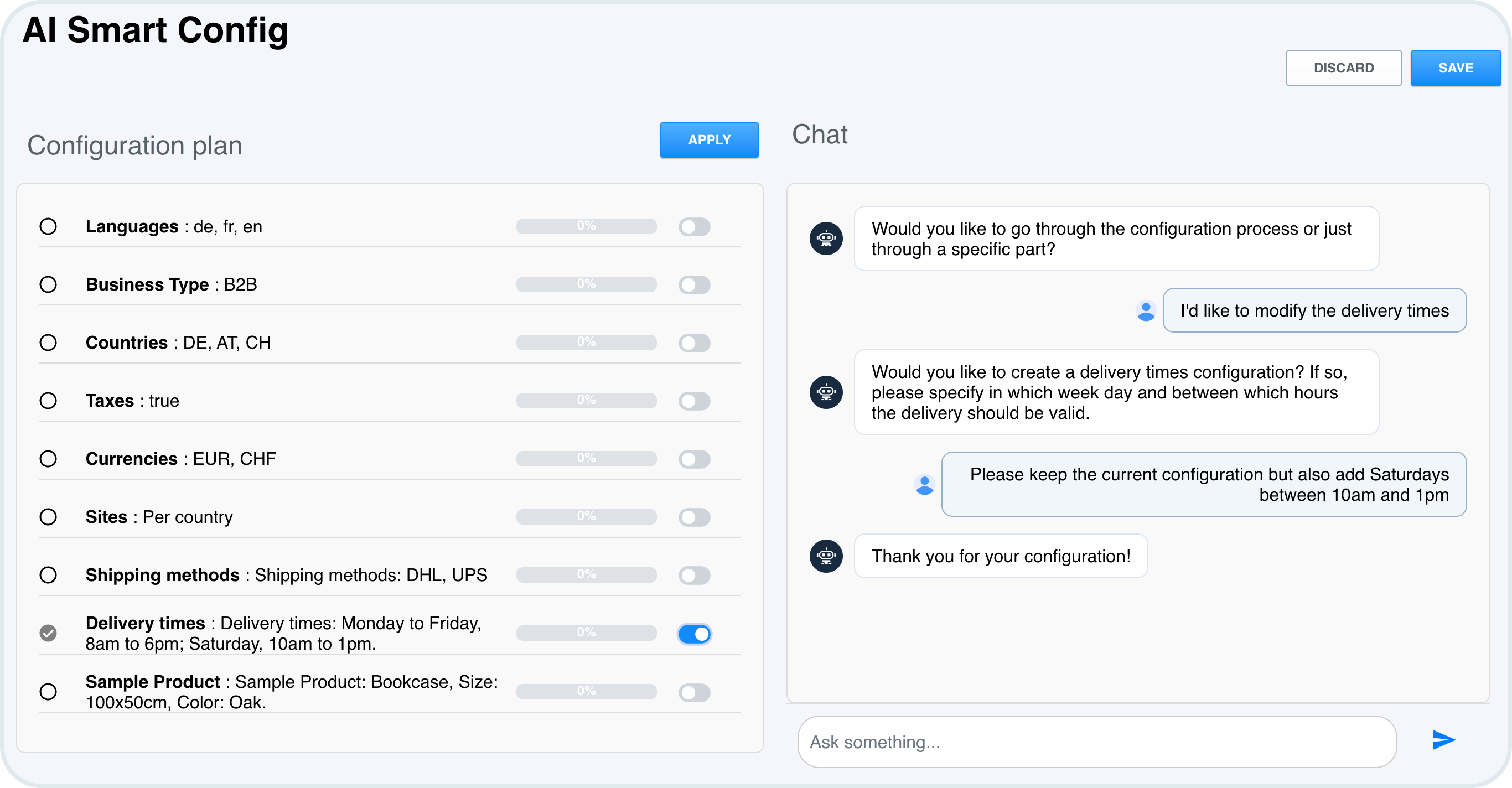Image resolution: width=1512 pixels, height=788 pixels.
Task: Disable the Delivery times toggle
Action: (694, 634)
